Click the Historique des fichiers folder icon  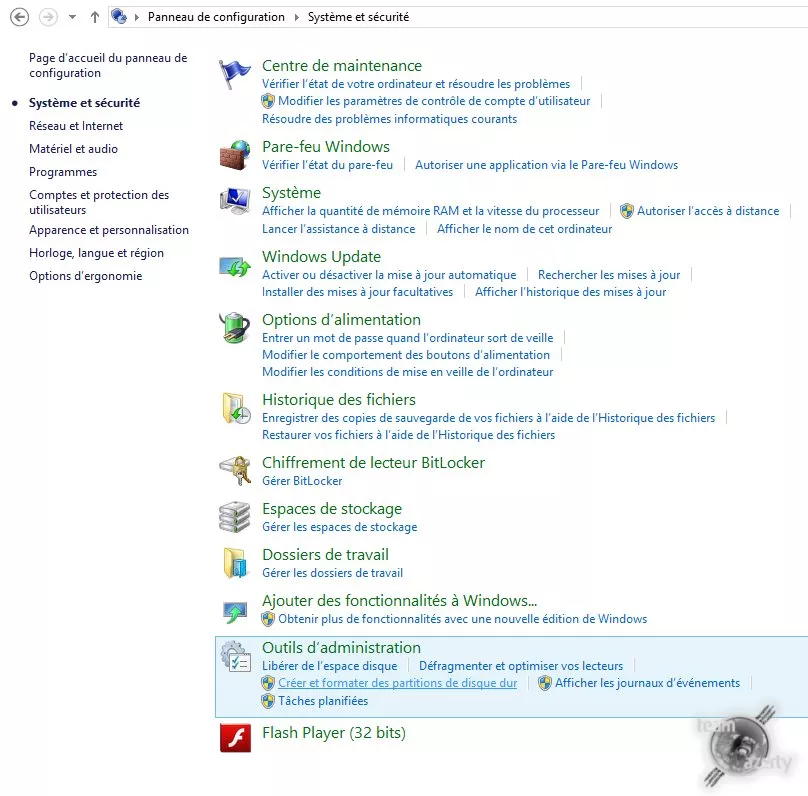(x=236, y=408)
